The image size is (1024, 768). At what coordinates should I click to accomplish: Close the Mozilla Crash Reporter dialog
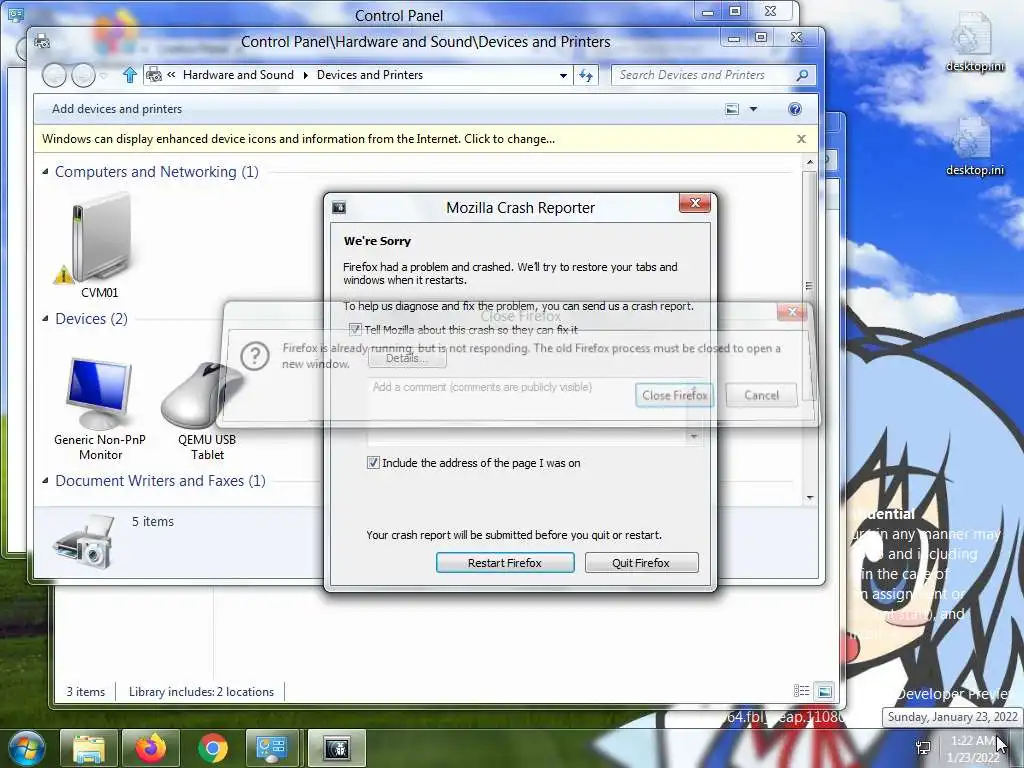coord(695,203)
